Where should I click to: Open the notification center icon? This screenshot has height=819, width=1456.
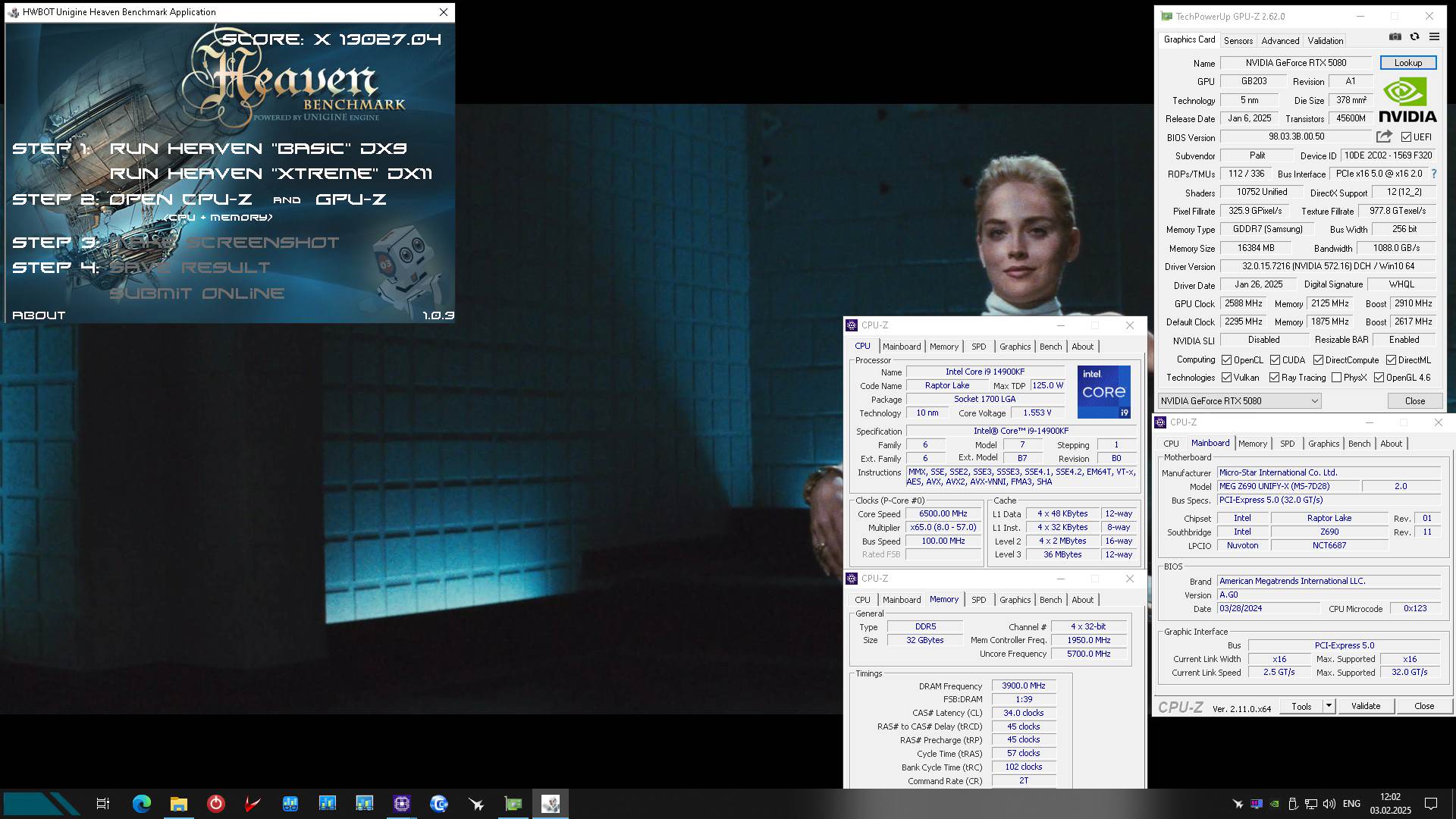point(1431,804)
